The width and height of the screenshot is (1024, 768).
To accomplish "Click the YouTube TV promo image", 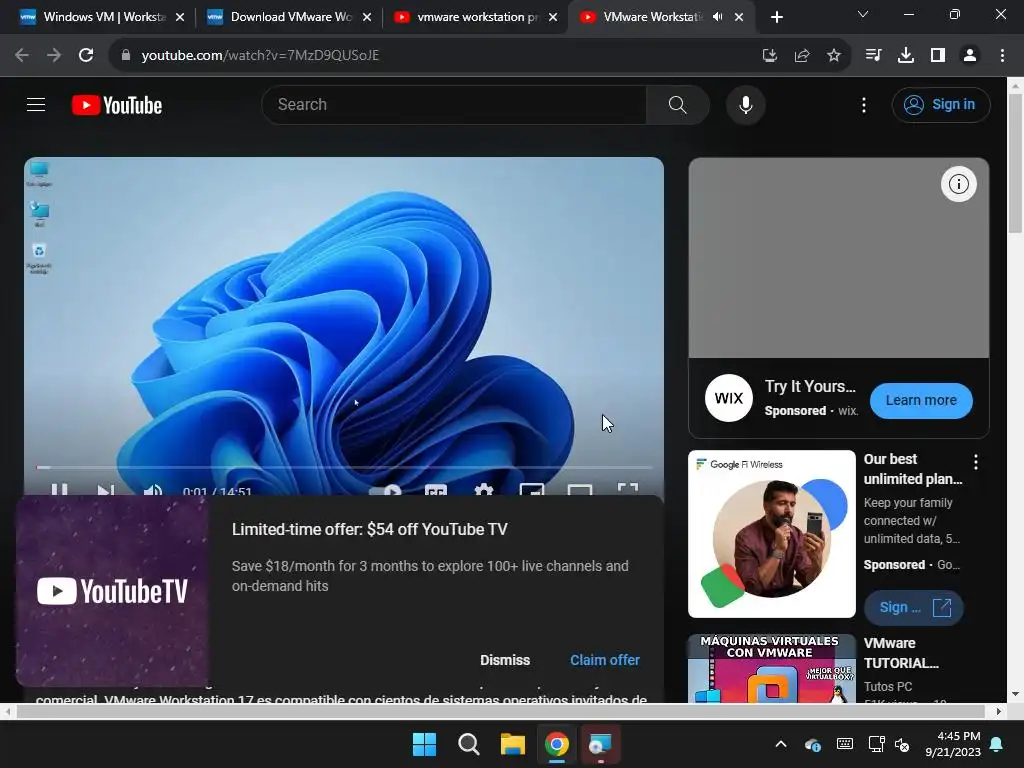I will (112, 591).
